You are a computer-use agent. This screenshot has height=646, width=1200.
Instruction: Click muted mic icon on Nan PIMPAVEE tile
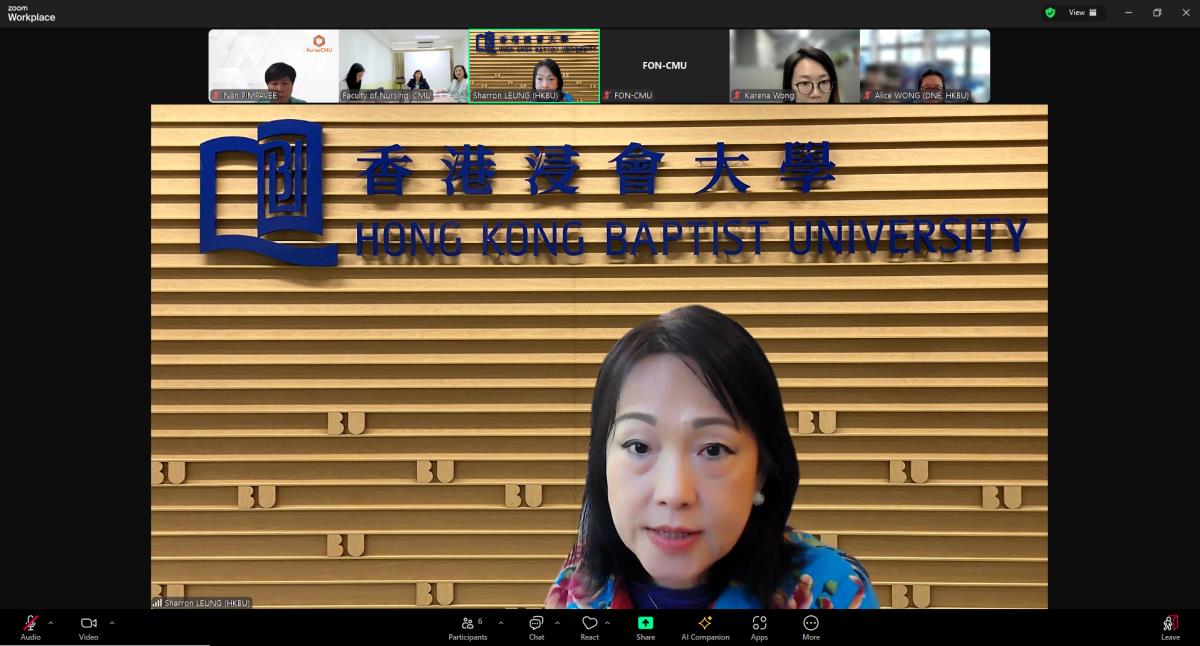217,96
